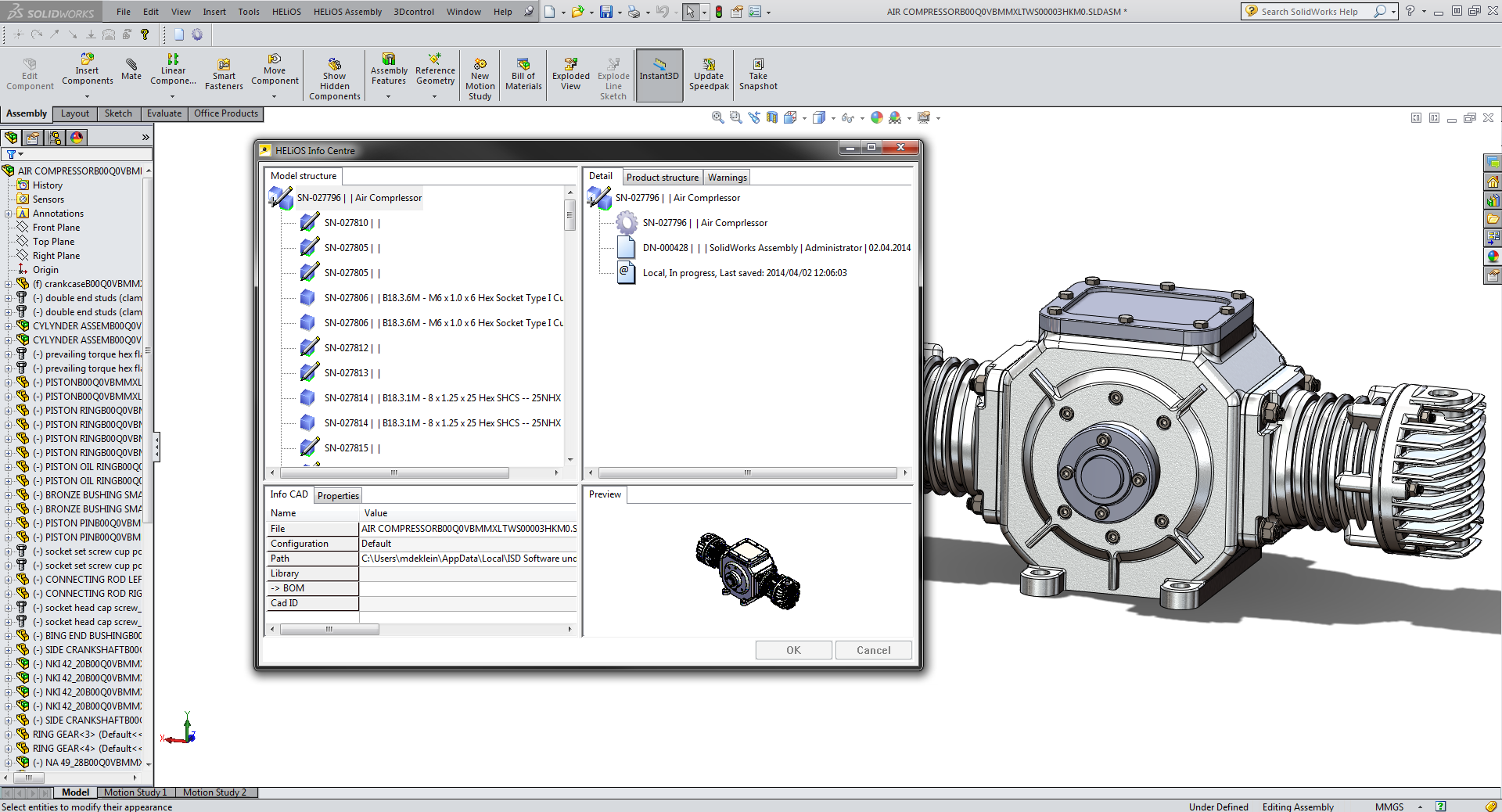Select the Mate tool
Viewport: 1502px width, 812px height.
(131, 69)
